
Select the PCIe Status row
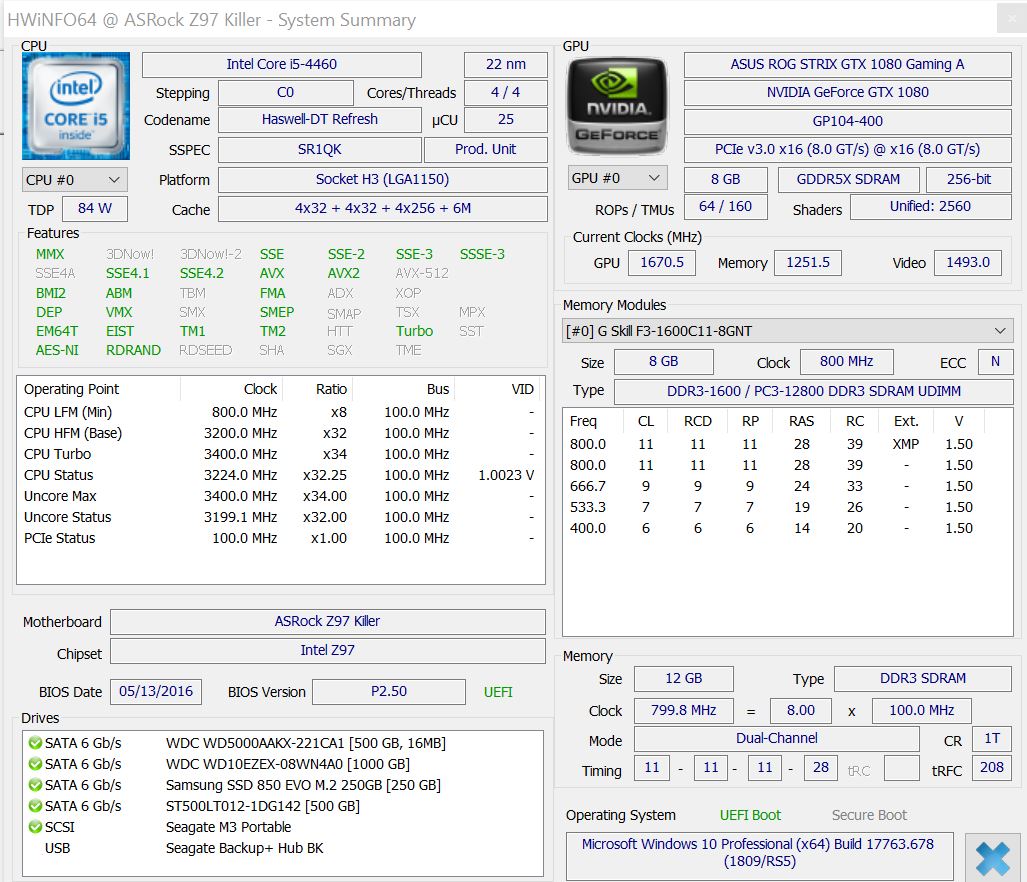pyautogui.click(x=280, y=538)
